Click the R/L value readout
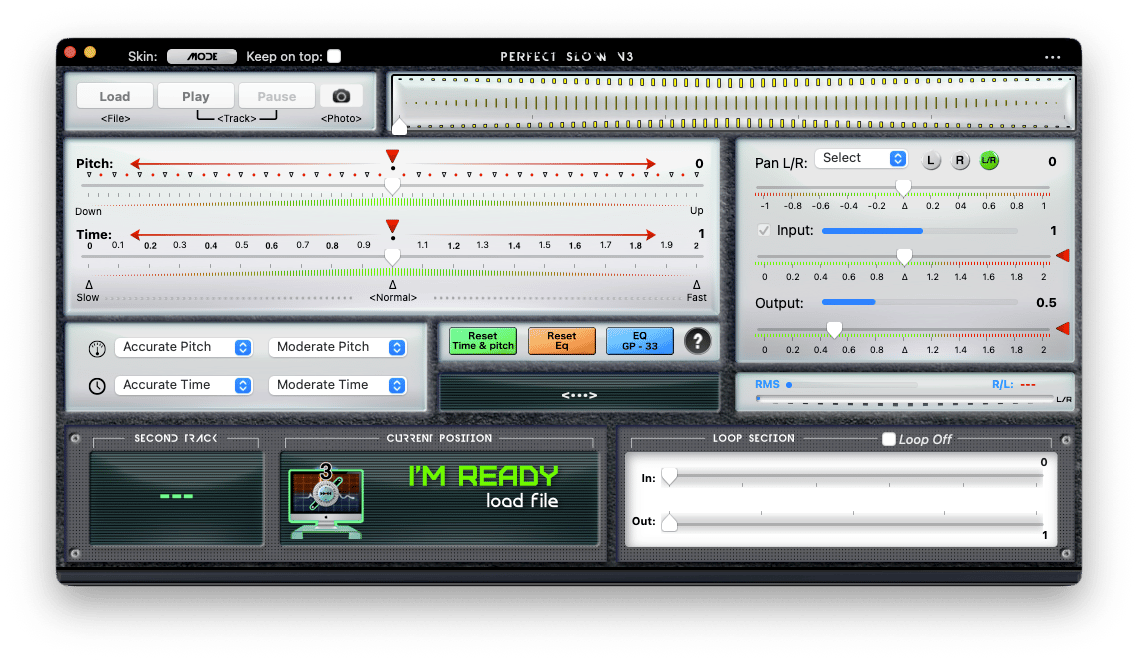The height and width of the screenshot is (660, 1138). coord(1028,385)
